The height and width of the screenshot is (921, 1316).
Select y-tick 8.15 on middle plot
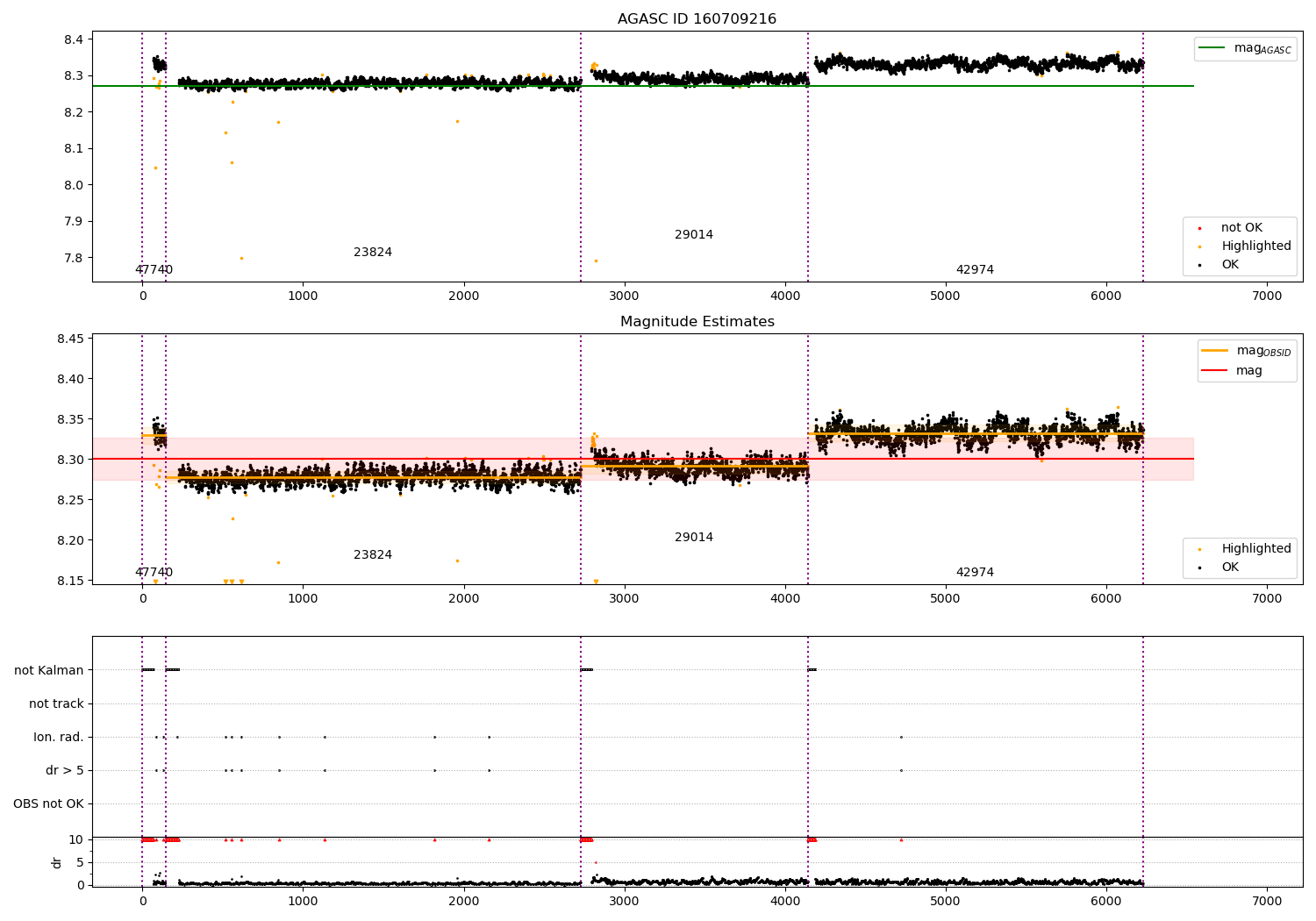tap(70, 581)
